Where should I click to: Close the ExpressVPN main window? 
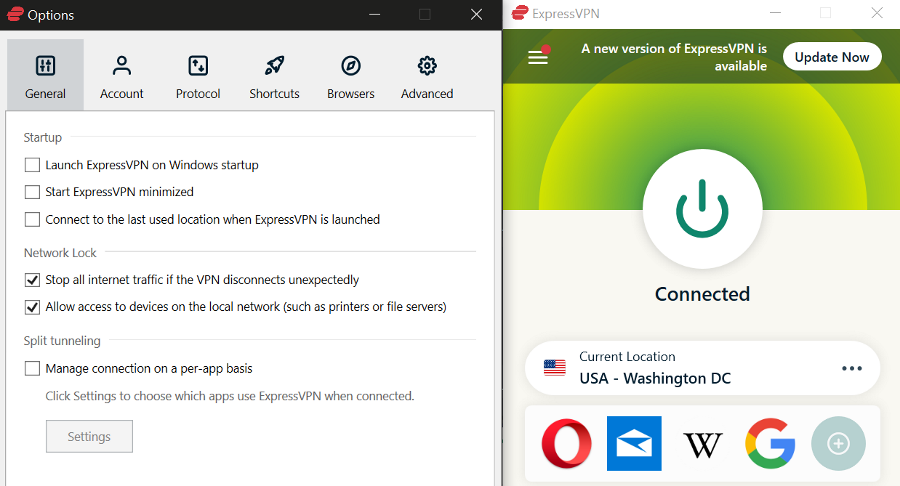pos(877,13)
